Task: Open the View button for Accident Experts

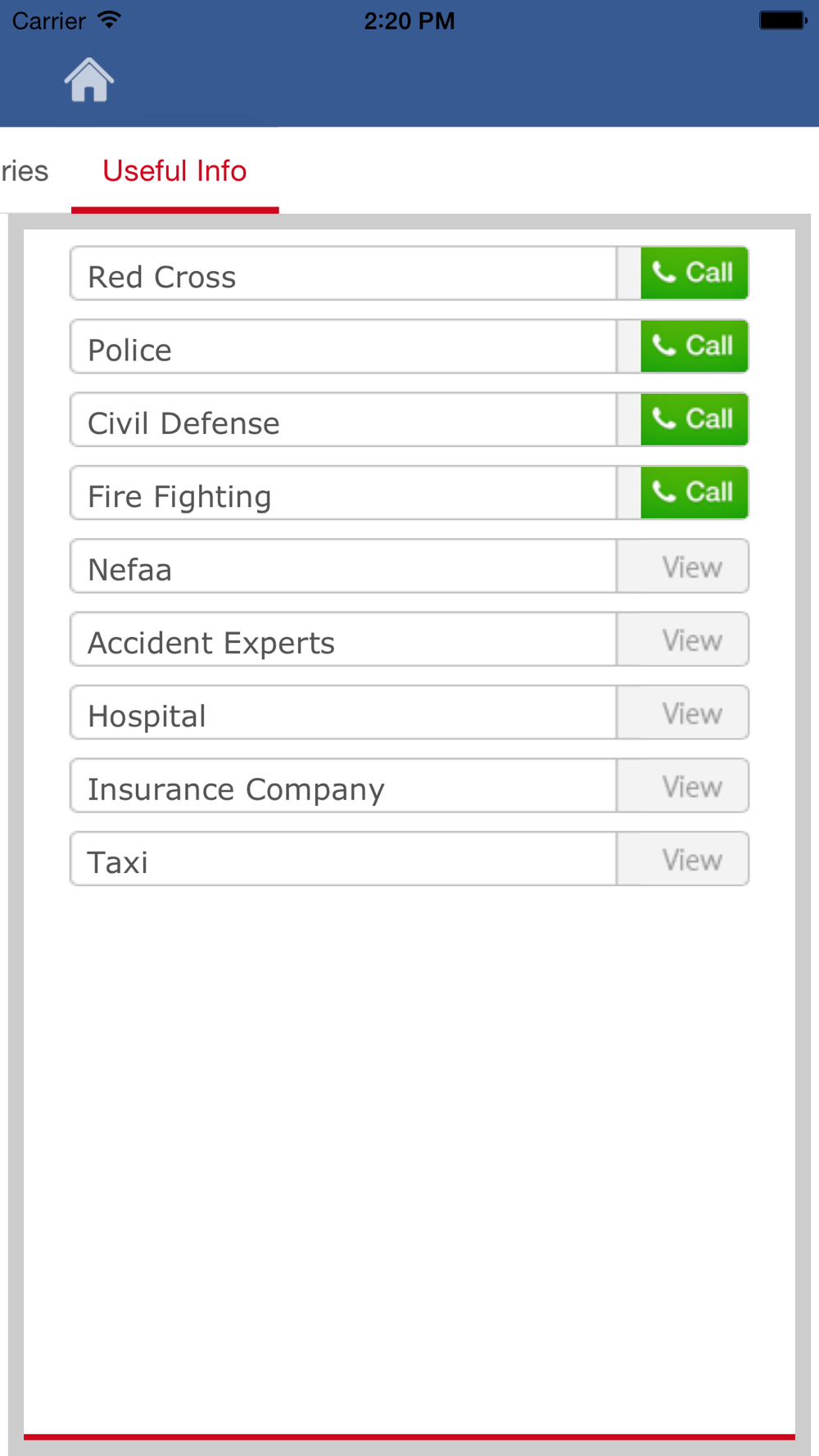Action: click(683, 640)
